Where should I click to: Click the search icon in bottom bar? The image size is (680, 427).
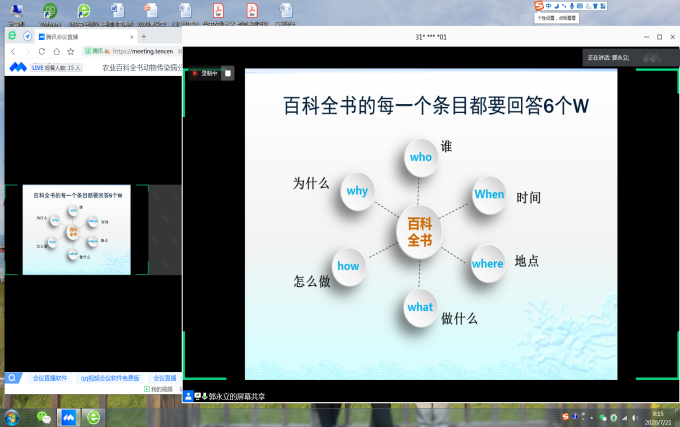(12, 378)
